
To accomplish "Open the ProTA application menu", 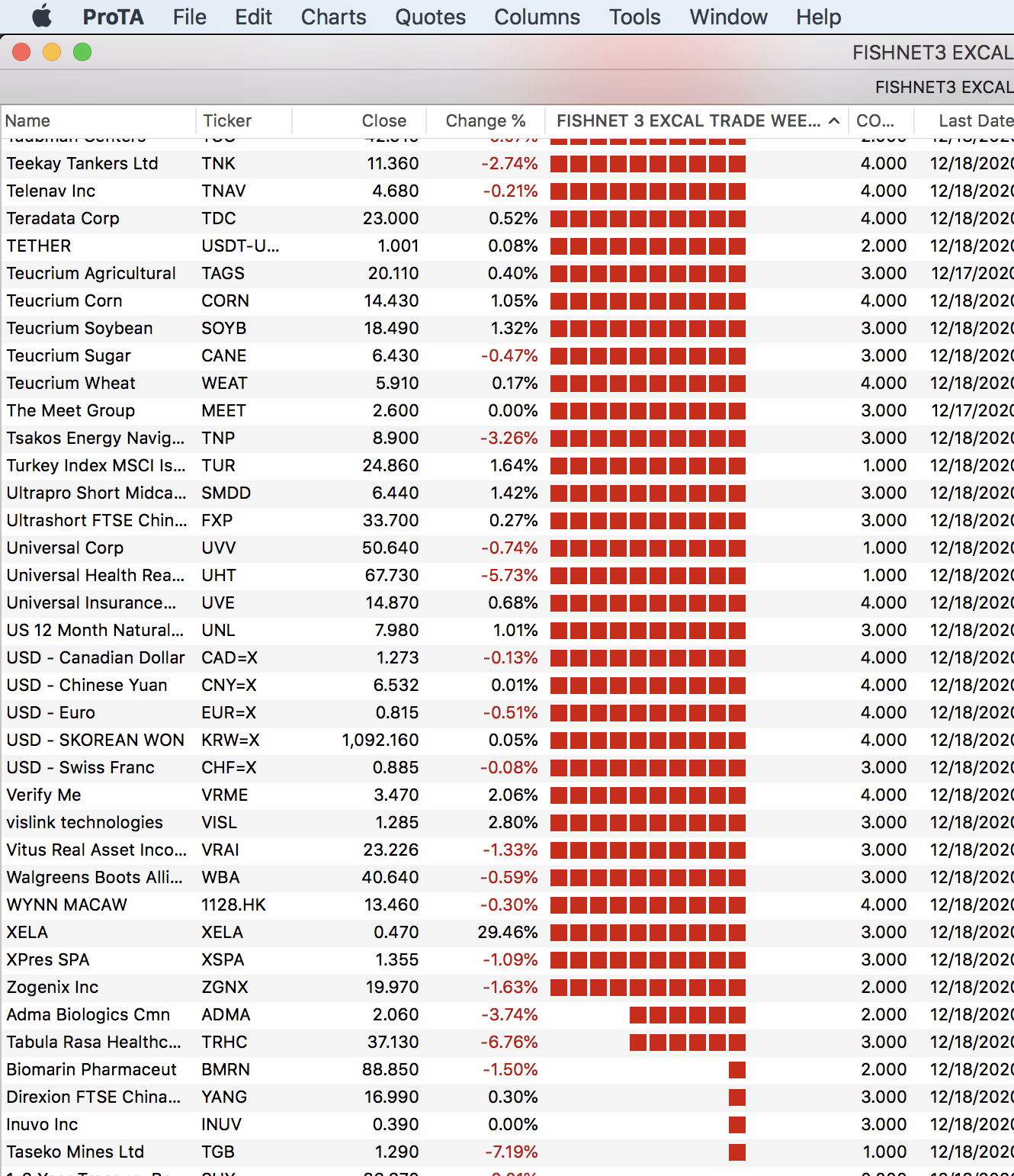I will pyautogui.click(x=113, y=17).
